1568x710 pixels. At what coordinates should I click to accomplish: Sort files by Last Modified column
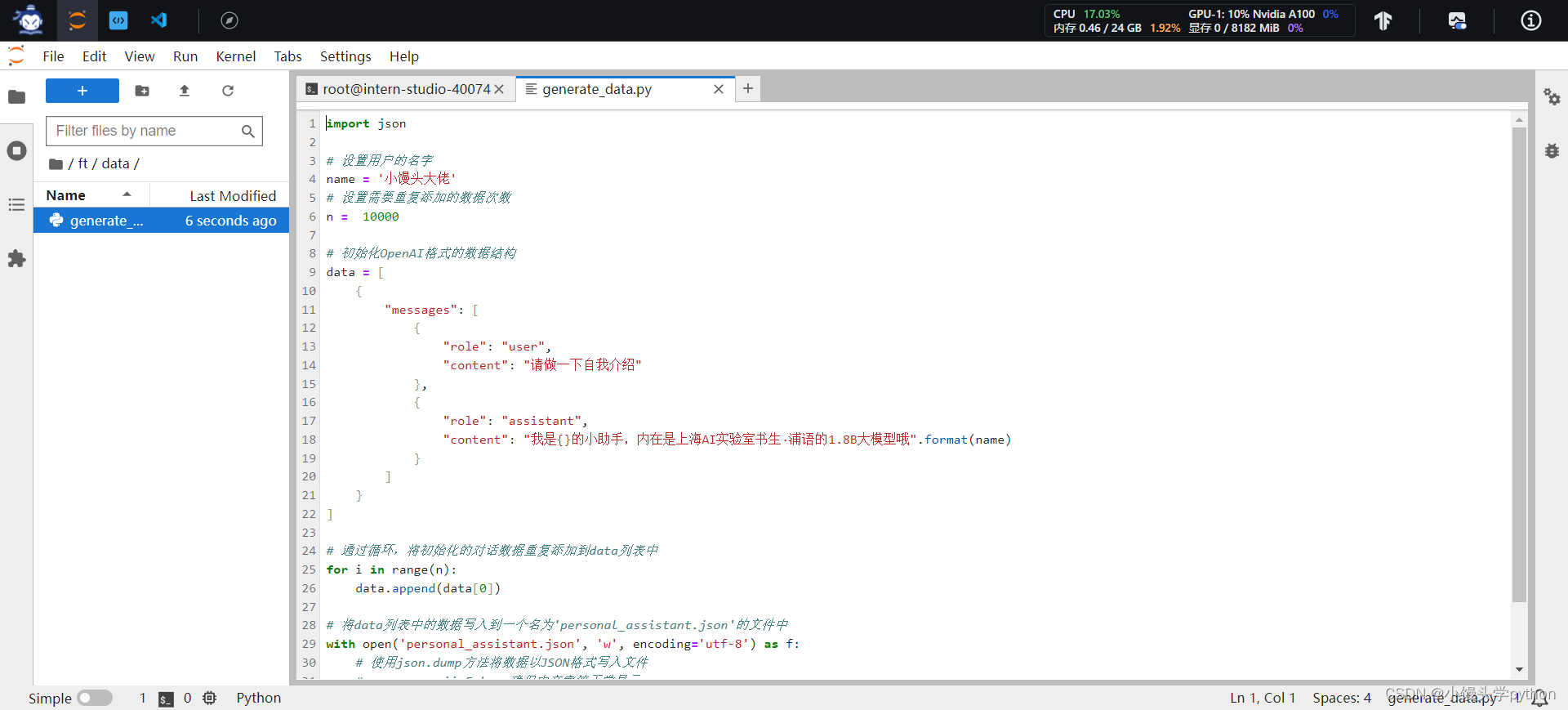coord(219,195)
